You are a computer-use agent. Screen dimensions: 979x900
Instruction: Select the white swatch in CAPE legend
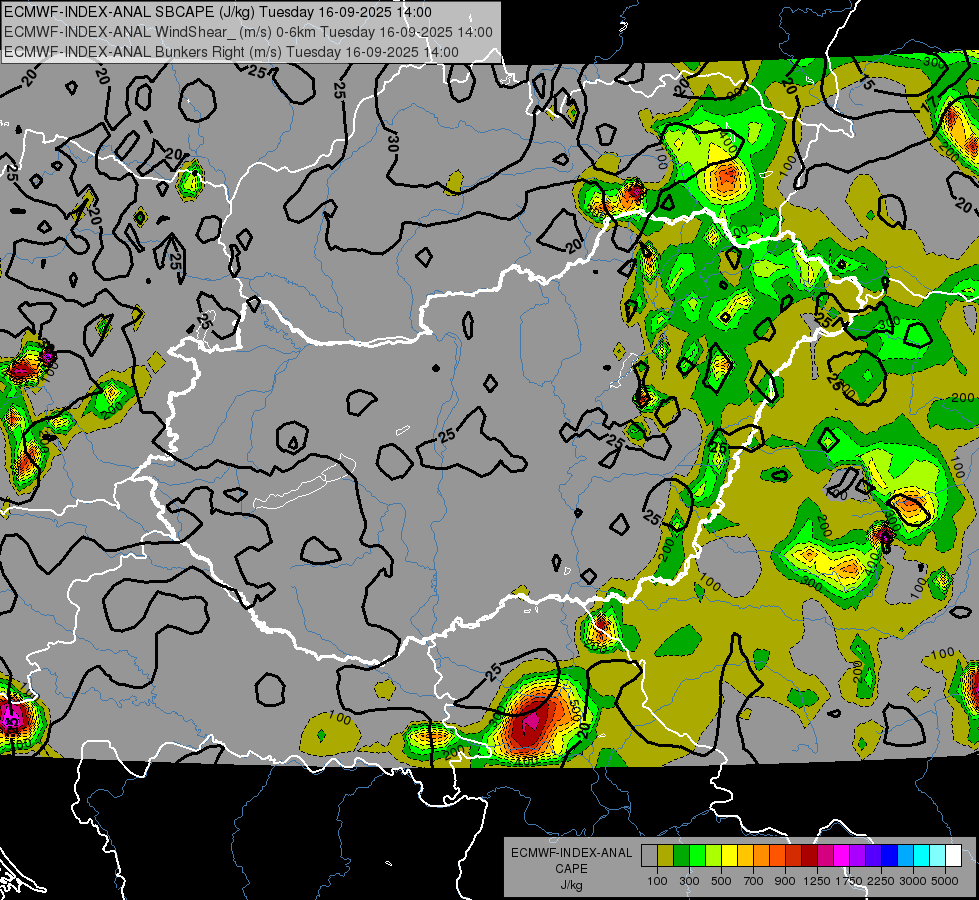pyautogui.click(x=953, y=855)
